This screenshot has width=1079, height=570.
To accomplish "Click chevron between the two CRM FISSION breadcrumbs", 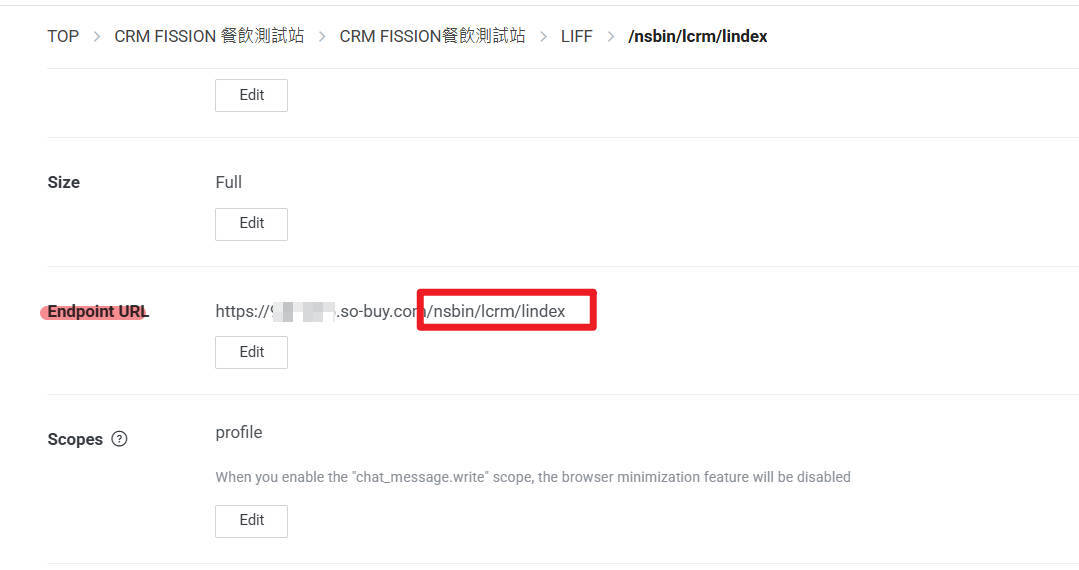I will pyautogui.click(x=322, y=36).
